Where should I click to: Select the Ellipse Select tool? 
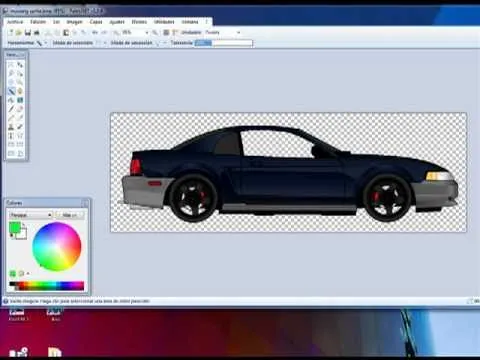[11, 82]
